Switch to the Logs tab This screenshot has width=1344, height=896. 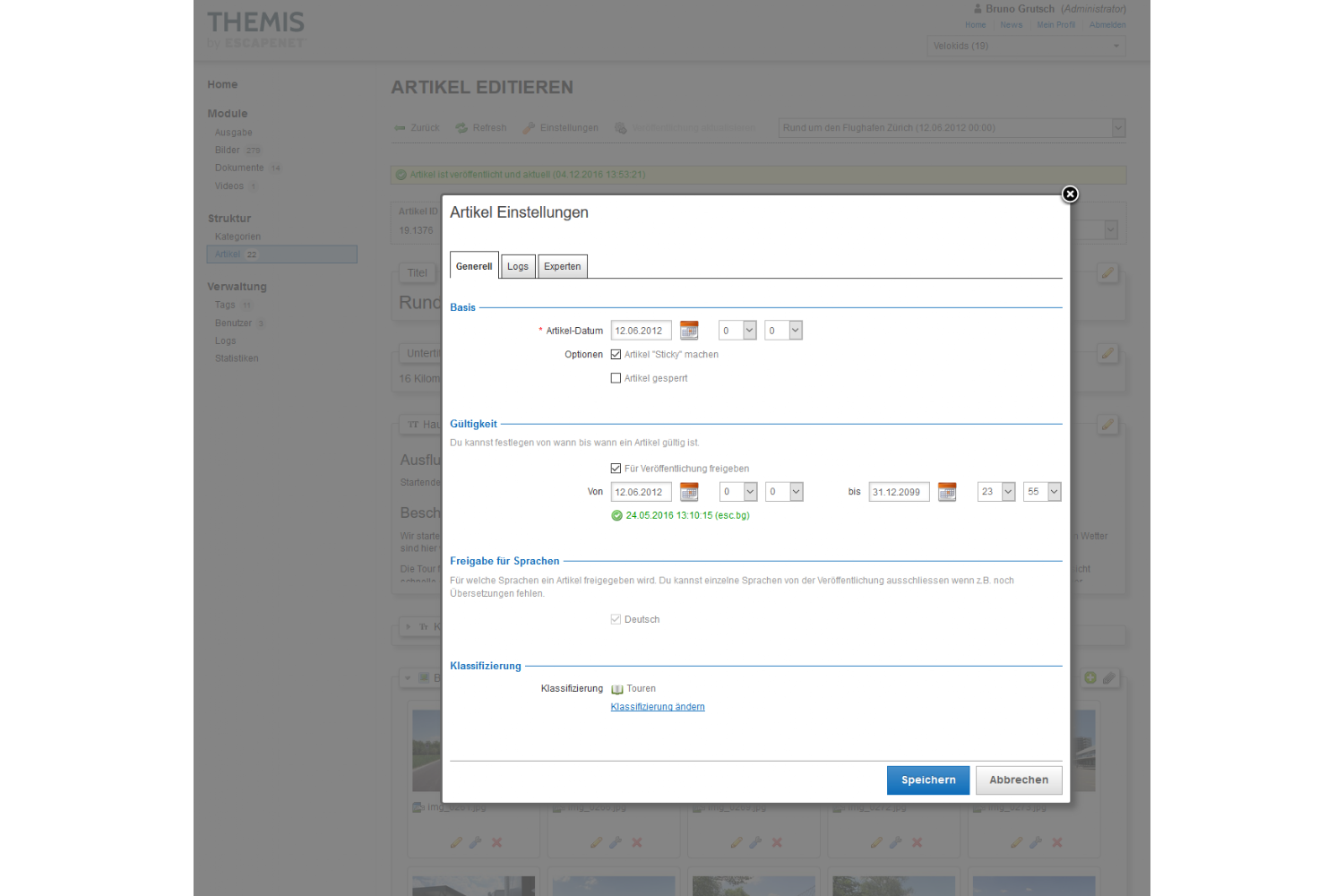[x=518, y=266]
